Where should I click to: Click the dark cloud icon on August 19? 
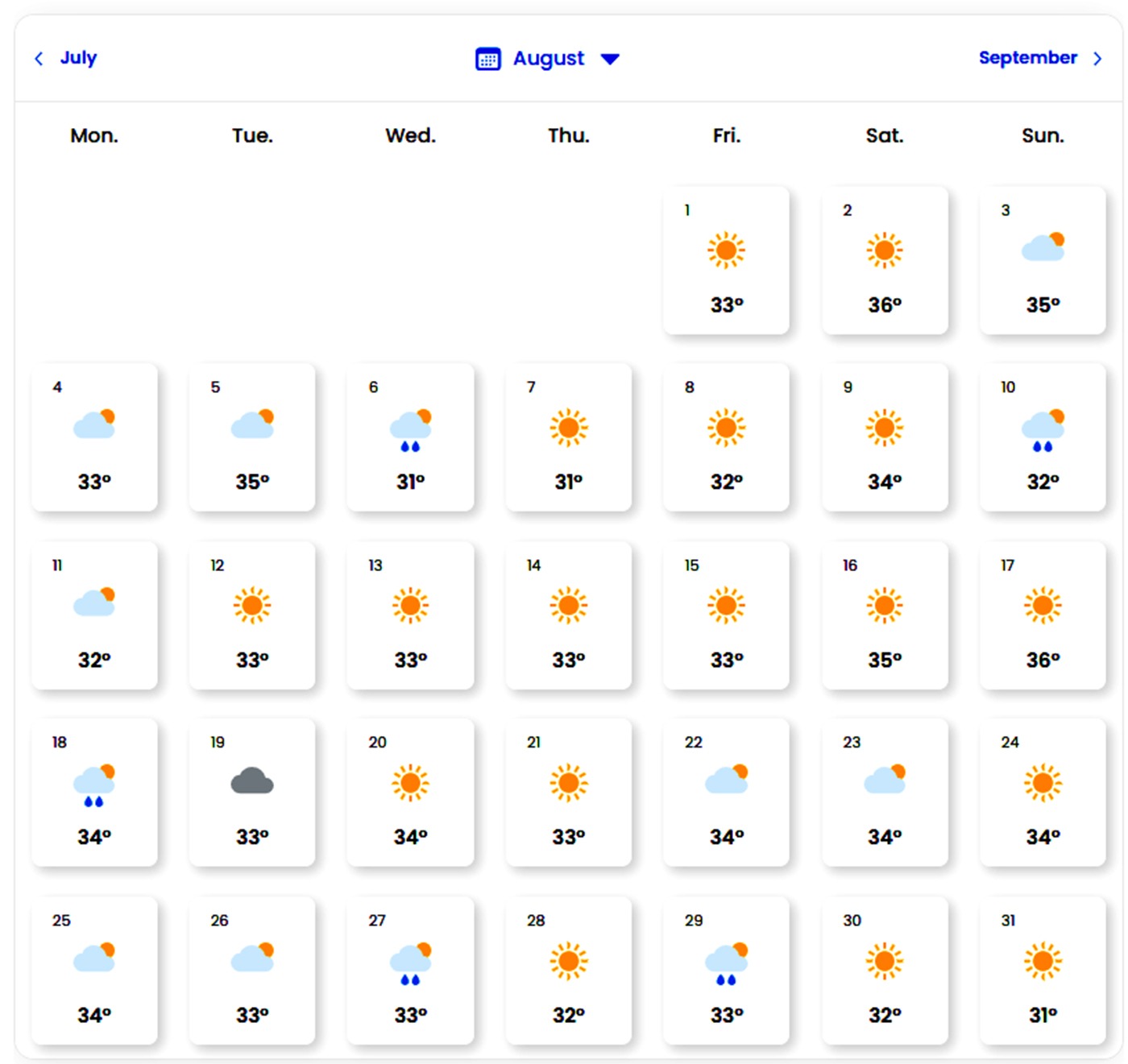[x=252, y=781]
